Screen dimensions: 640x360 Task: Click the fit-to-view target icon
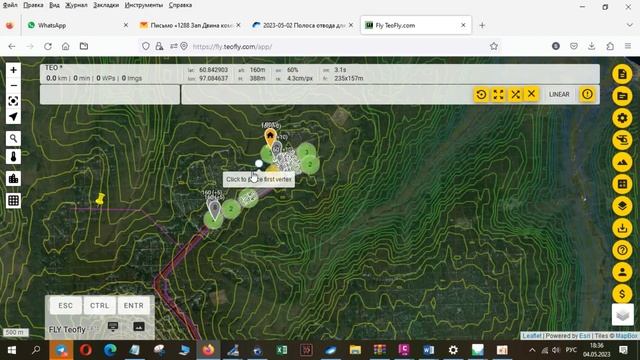[13, 101]
